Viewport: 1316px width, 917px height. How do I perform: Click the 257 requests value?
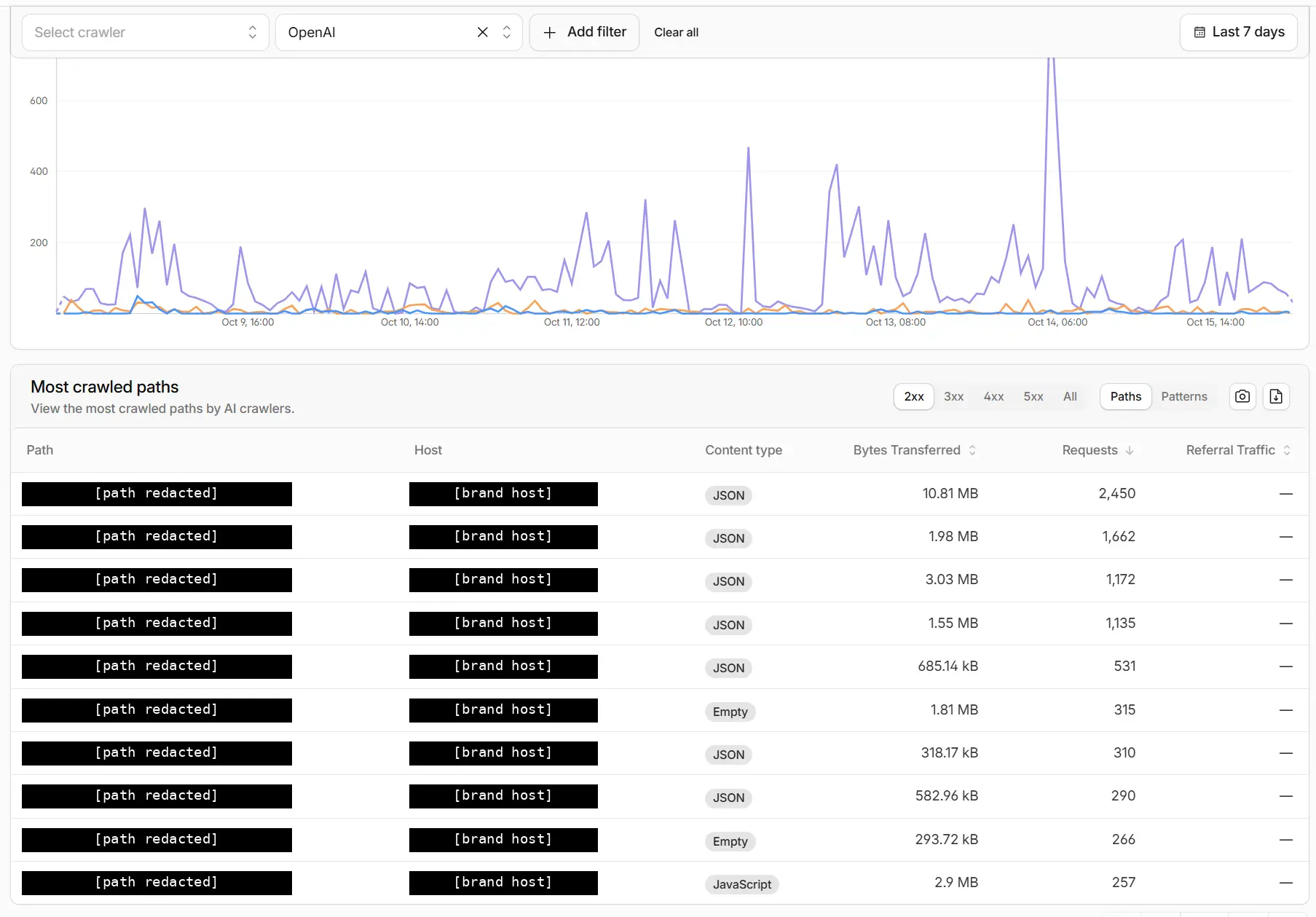click(x=1124, y=883)
